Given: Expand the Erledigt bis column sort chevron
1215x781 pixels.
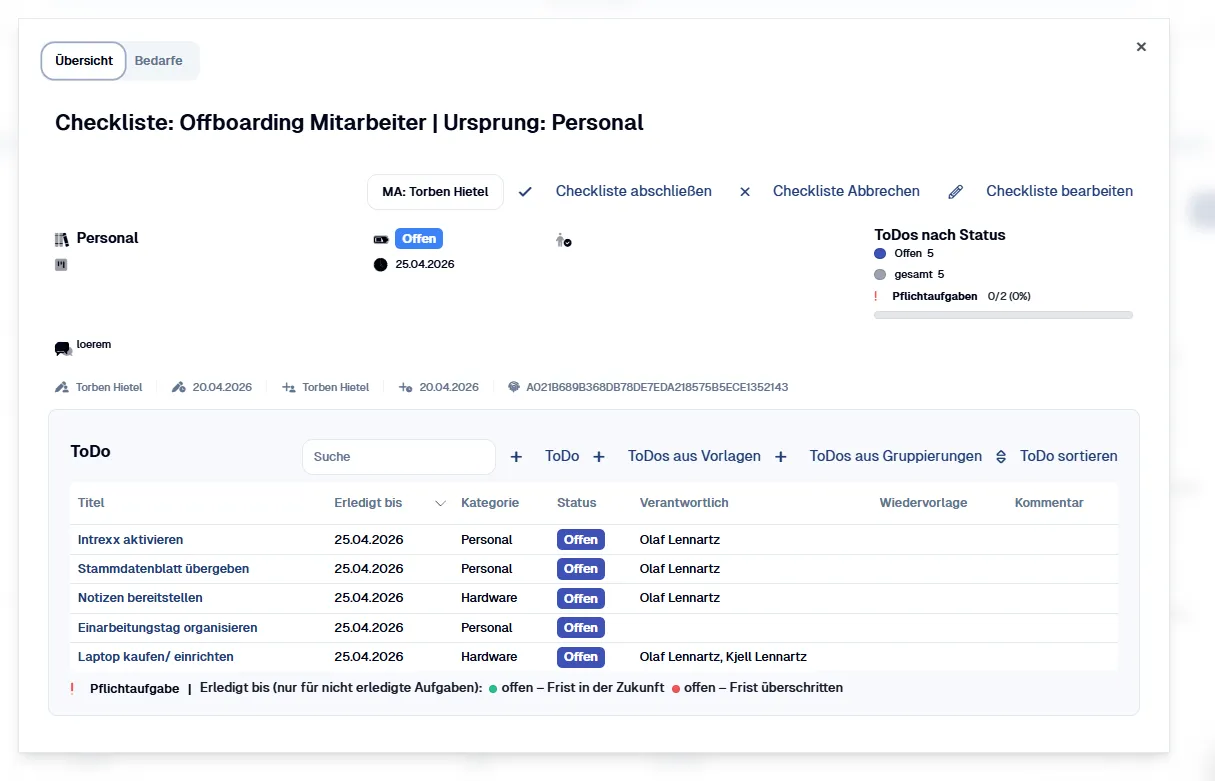Looking at the screenshot, I should (x=440, y=504).
